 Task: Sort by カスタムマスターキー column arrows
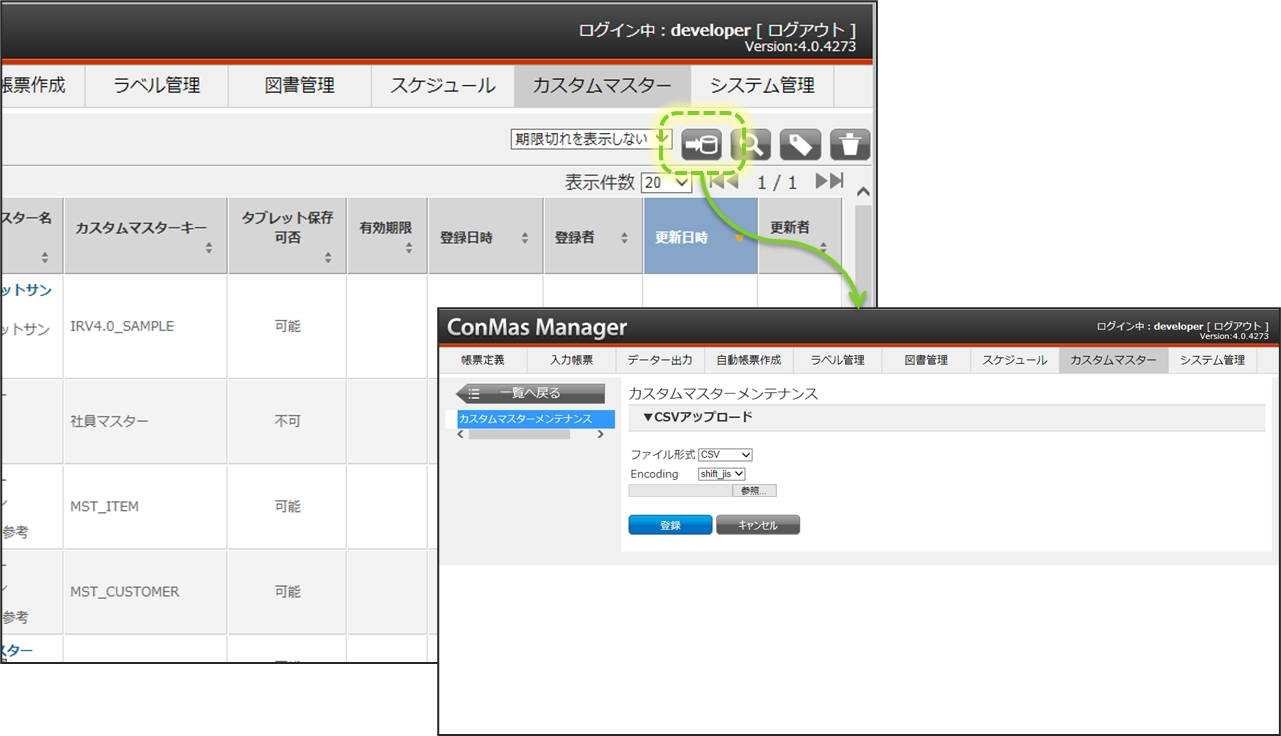tap(208, 247)
